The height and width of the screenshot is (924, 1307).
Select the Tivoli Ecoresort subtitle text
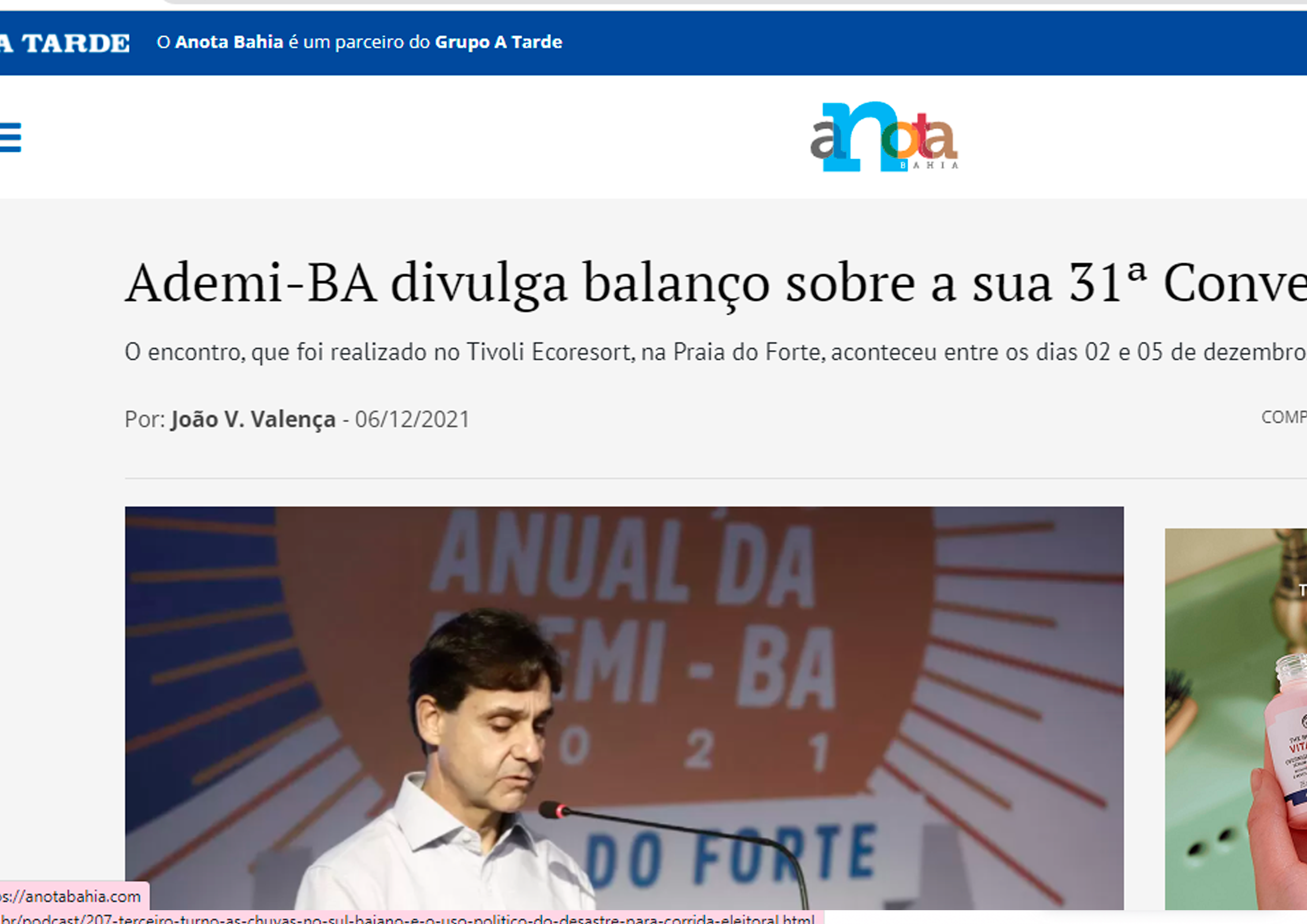point(716,352)
